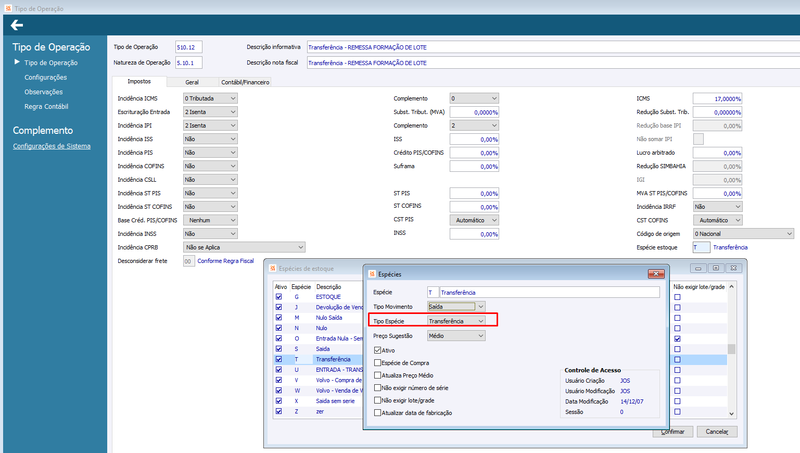This screenshot has width=800, height=453.
Task: Toggle the Ativo checkbox in Espécies
Action: coord(376,351)
